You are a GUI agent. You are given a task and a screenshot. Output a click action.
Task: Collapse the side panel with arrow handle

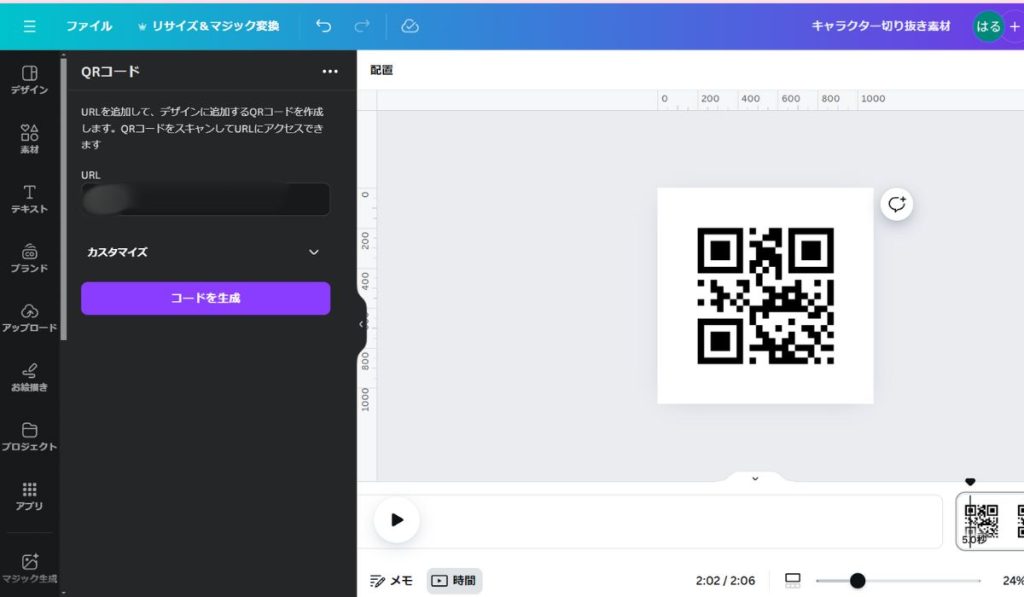pyautogui.click(x=362, y=324)
